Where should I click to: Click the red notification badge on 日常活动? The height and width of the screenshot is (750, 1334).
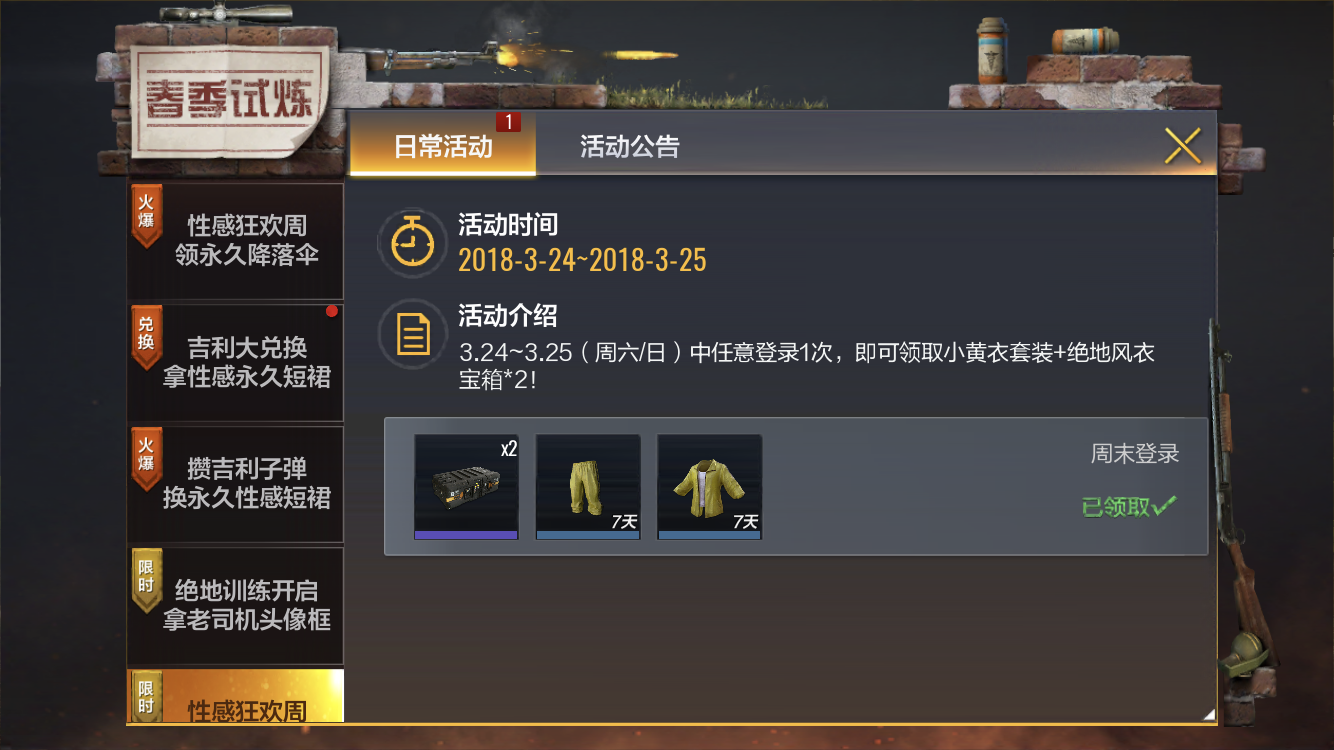(508, 122)
